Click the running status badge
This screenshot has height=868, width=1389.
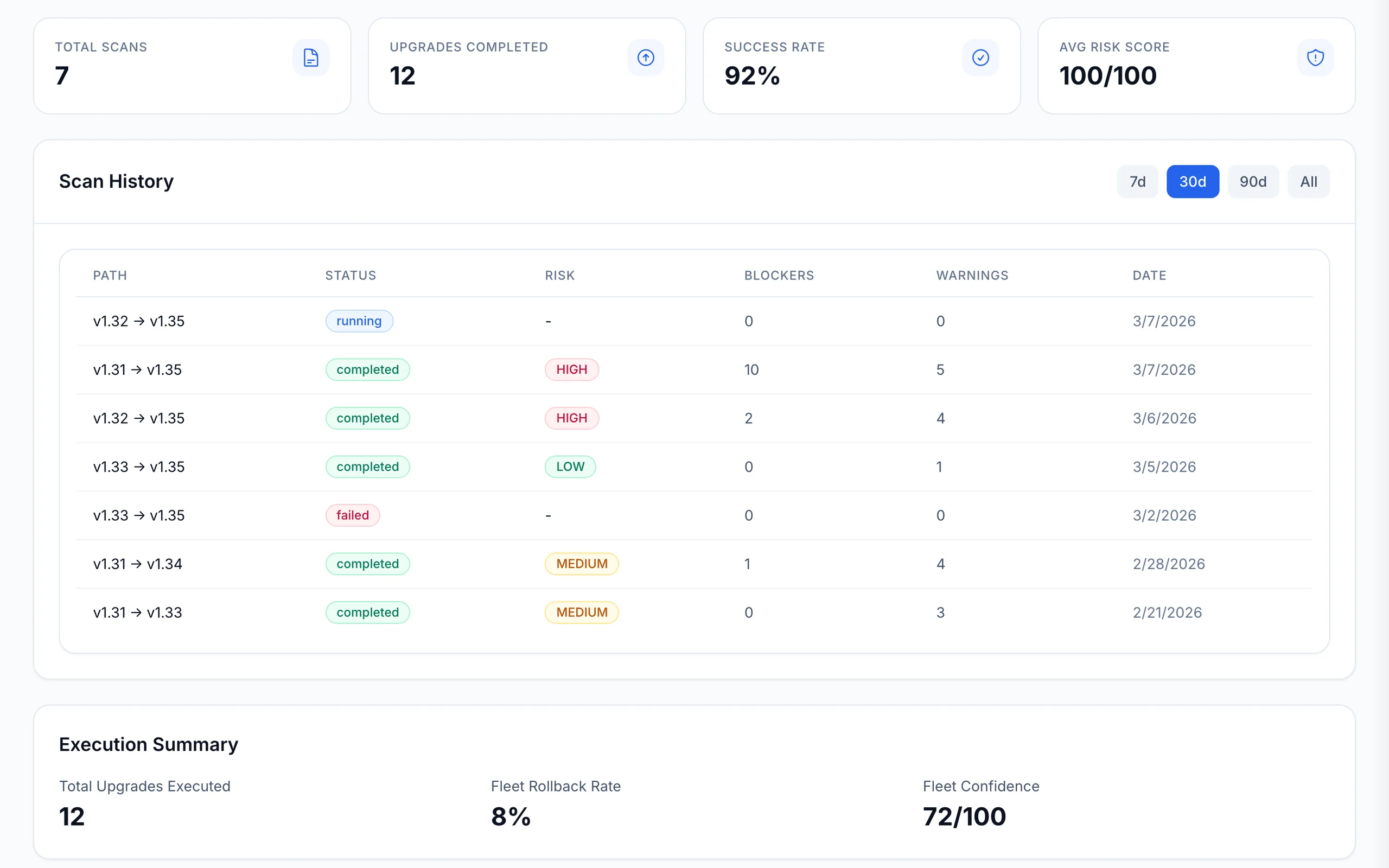coord(359,321)
